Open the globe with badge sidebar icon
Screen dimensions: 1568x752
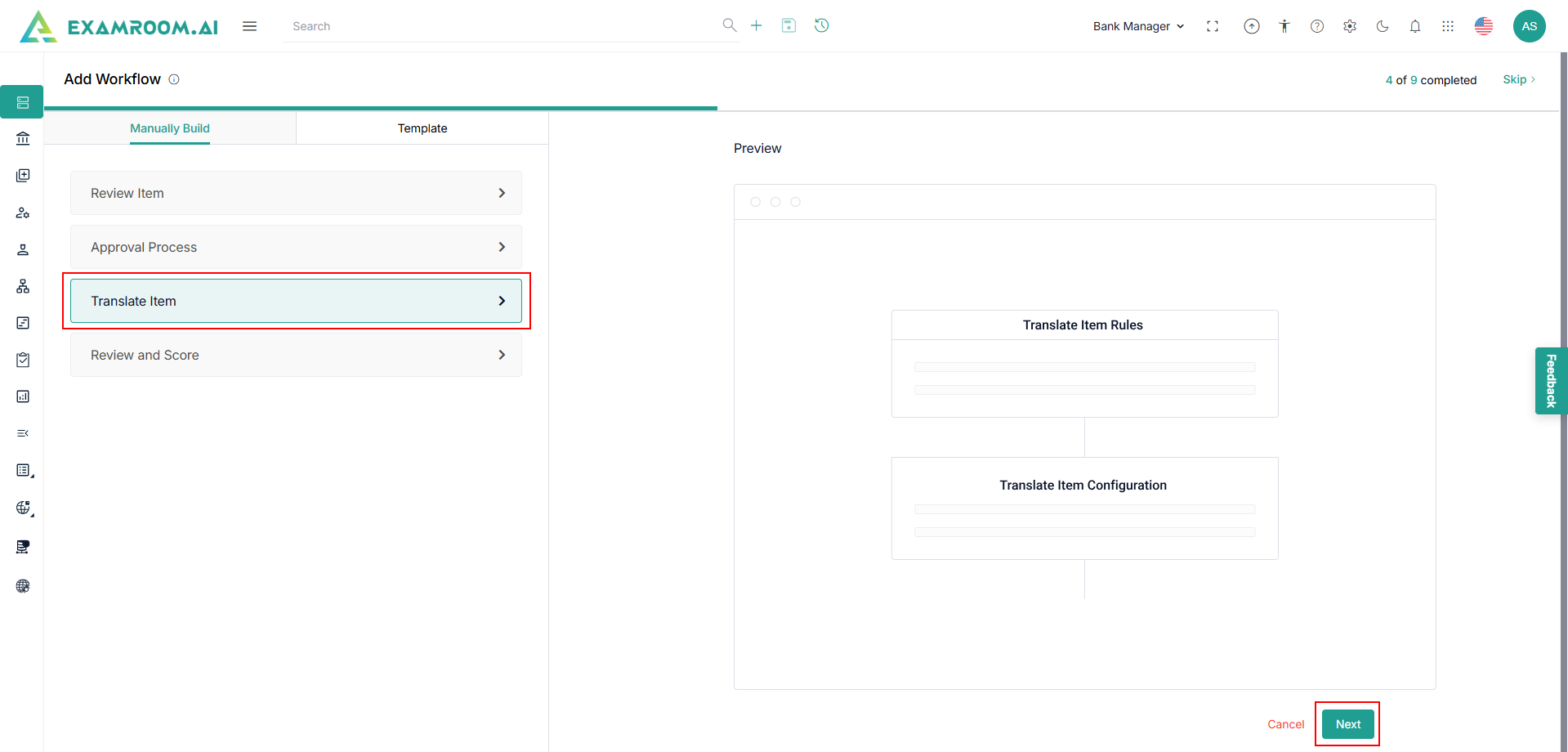tap(24, 508)
